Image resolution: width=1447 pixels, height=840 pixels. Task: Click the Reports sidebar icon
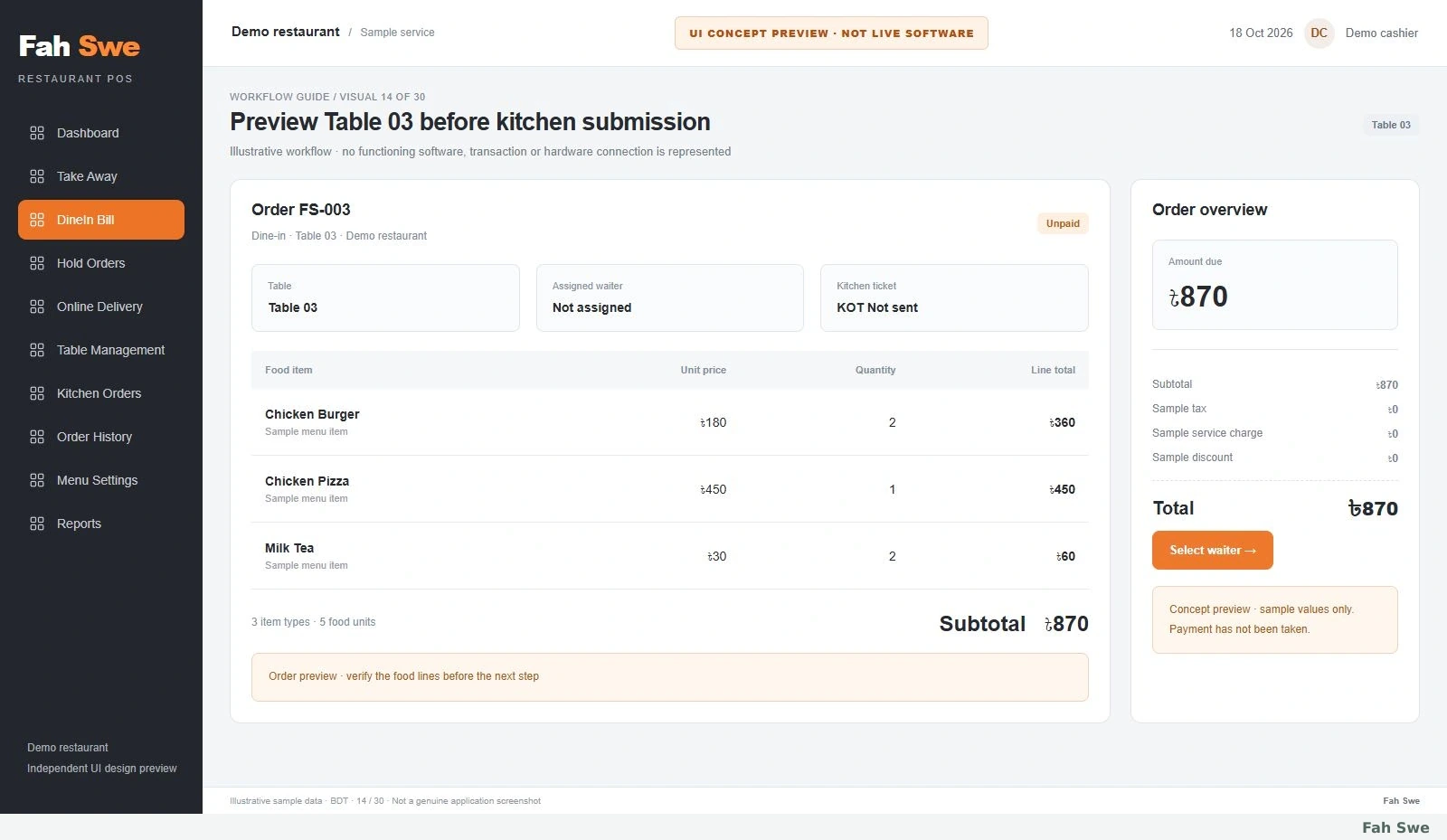[37, 524]
